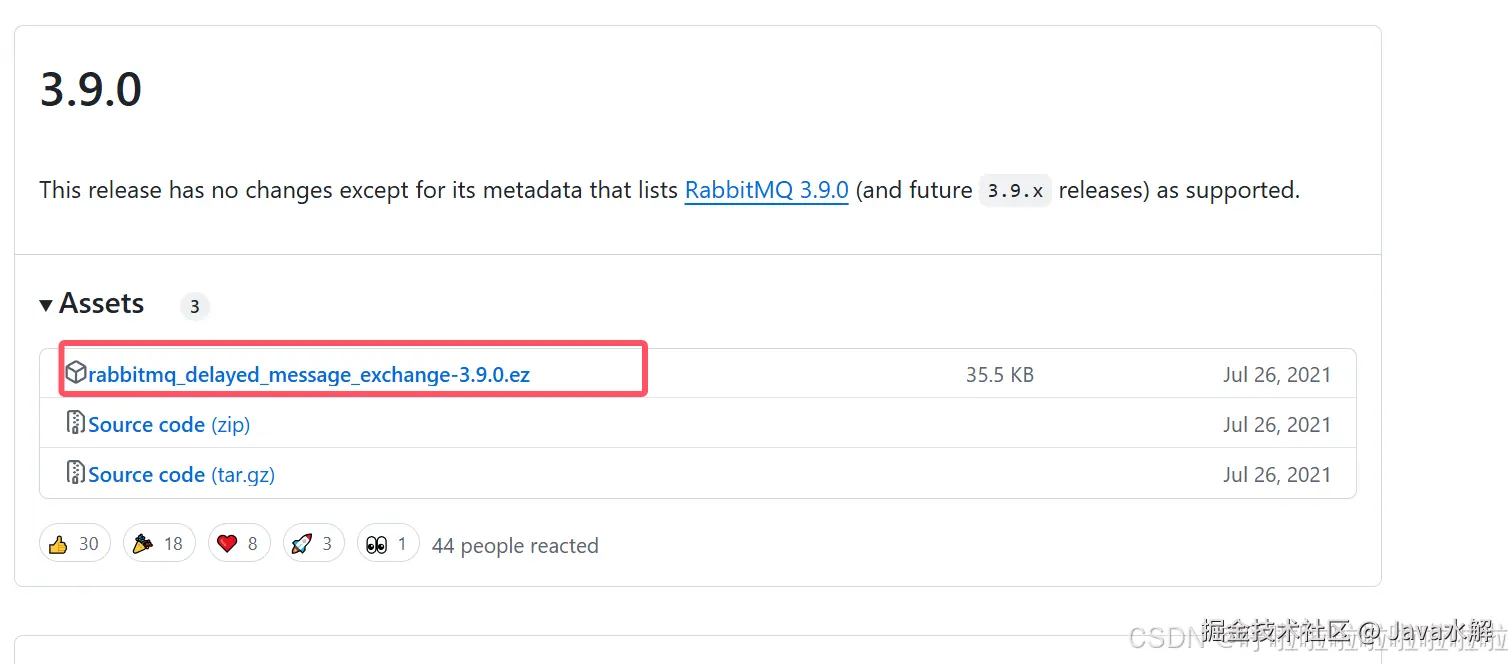Click the Assets heading label
This screenshot has height=664, width=1512.
[101, 303]
